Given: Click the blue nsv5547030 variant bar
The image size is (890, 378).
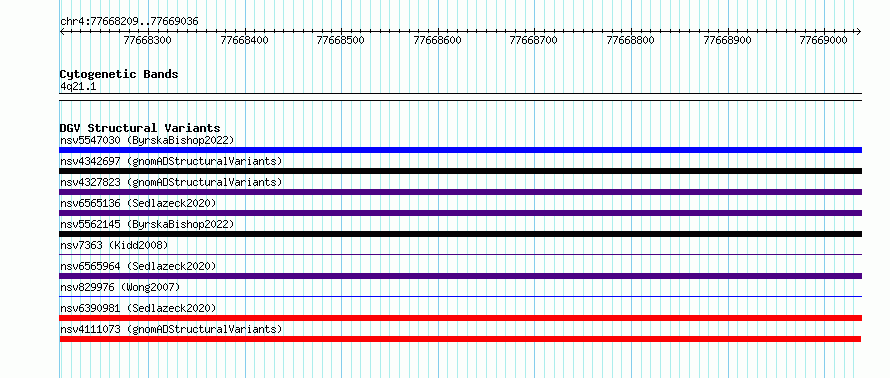Looking at the screenshot, I should [460, 150].
